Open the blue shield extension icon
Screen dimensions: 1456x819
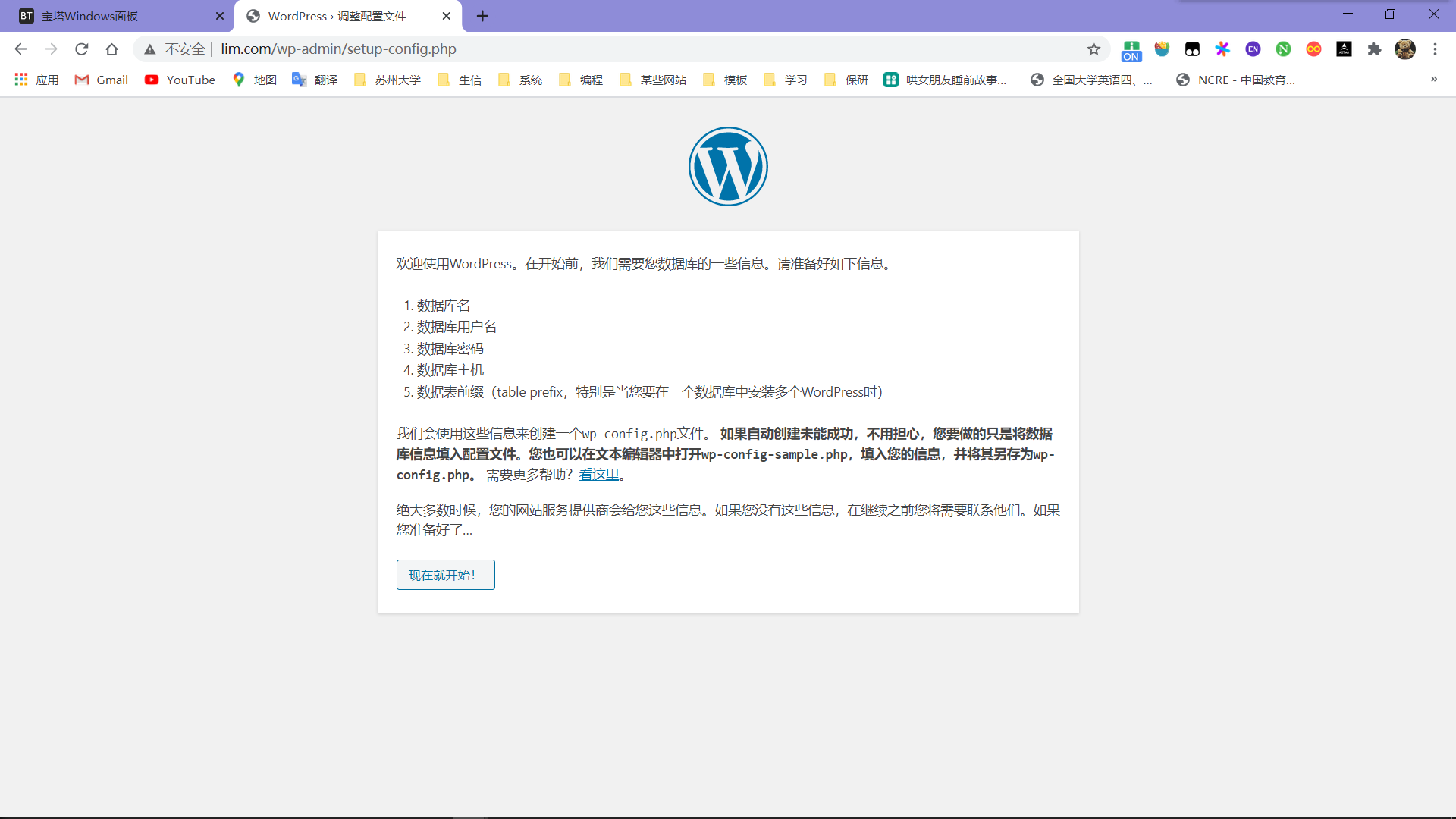[1162, 49]
